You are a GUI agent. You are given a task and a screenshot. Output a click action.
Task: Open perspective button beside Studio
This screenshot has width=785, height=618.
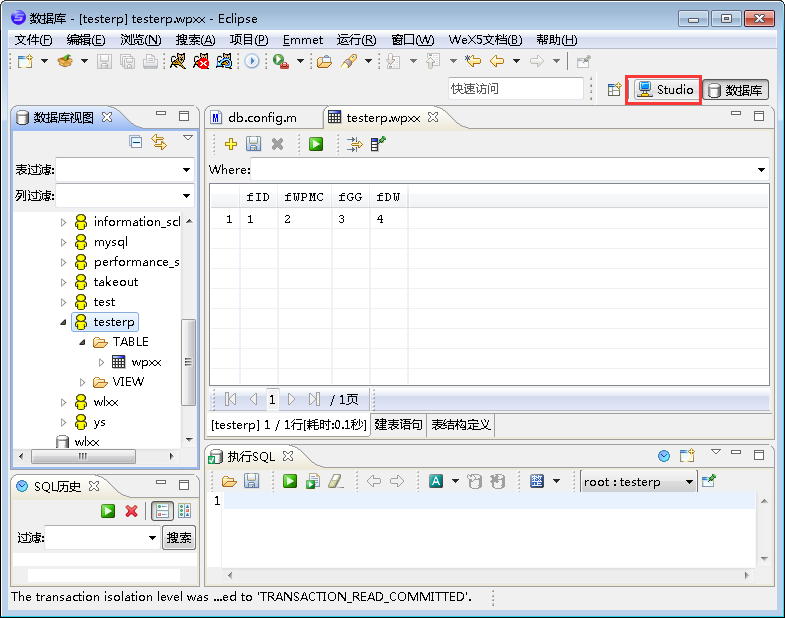click(614, 90)
